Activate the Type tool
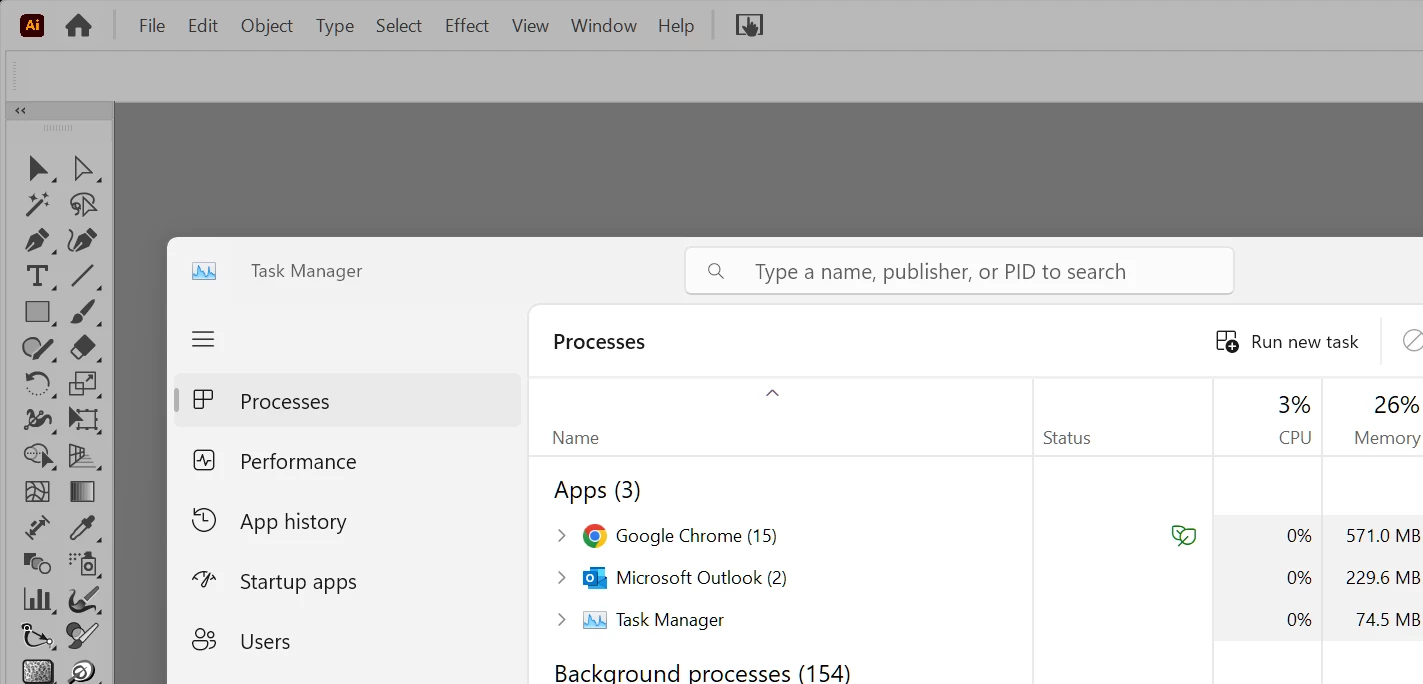 [38, 276]
